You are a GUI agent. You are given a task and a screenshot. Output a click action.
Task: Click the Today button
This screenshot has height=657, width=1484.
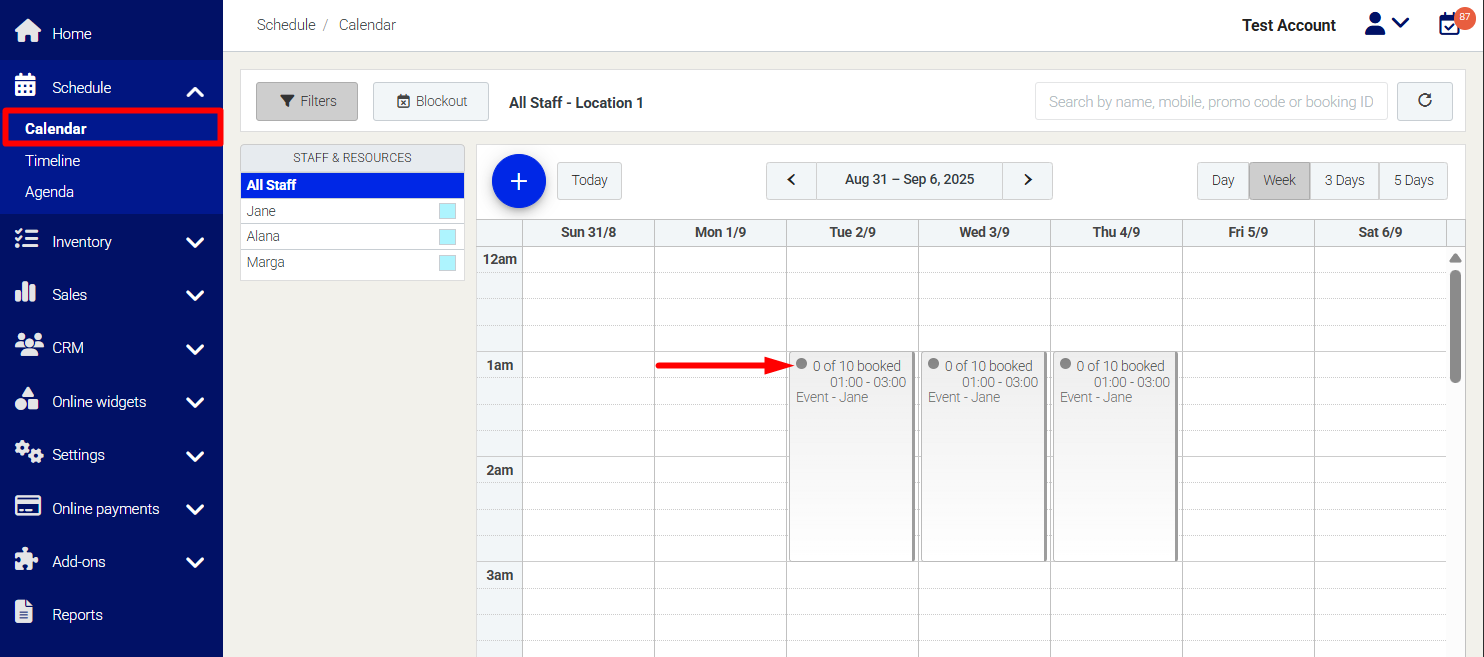point(589,180)
